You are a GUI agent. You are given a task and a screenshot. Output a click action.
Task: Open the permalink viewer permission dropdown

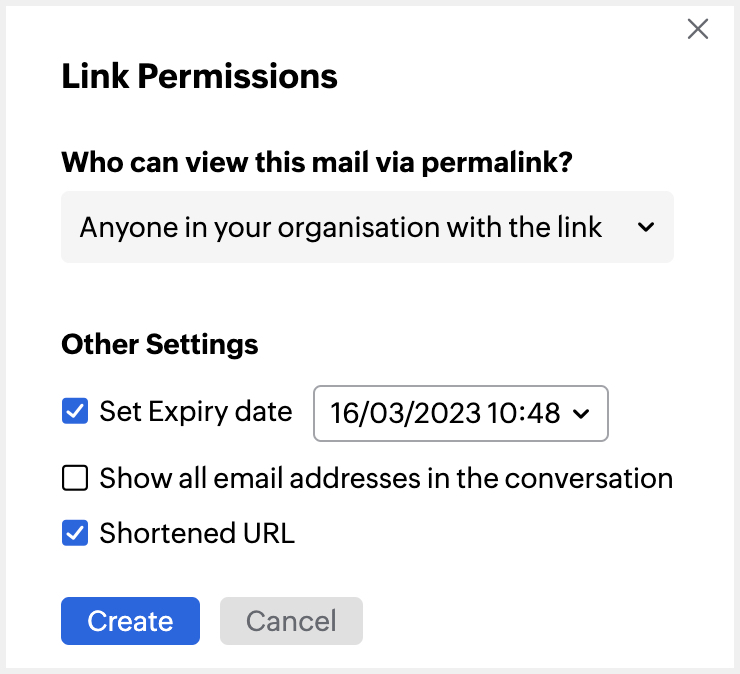[367, 228]
